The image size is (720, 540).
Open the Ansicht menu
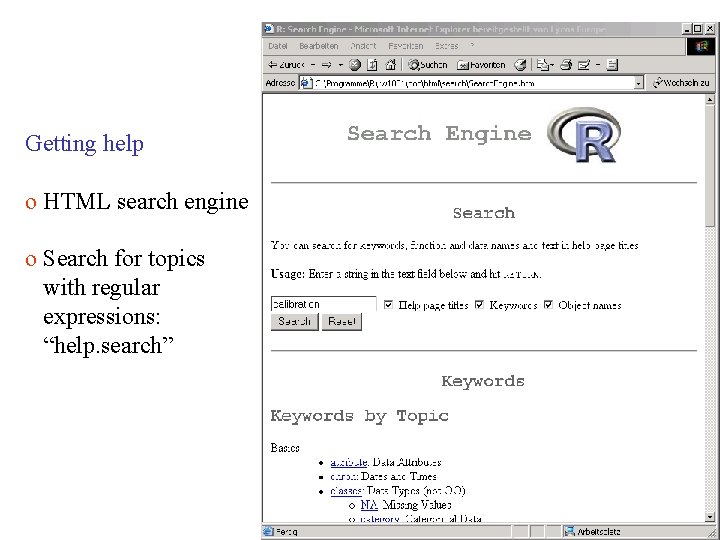(x=363, y=46)
